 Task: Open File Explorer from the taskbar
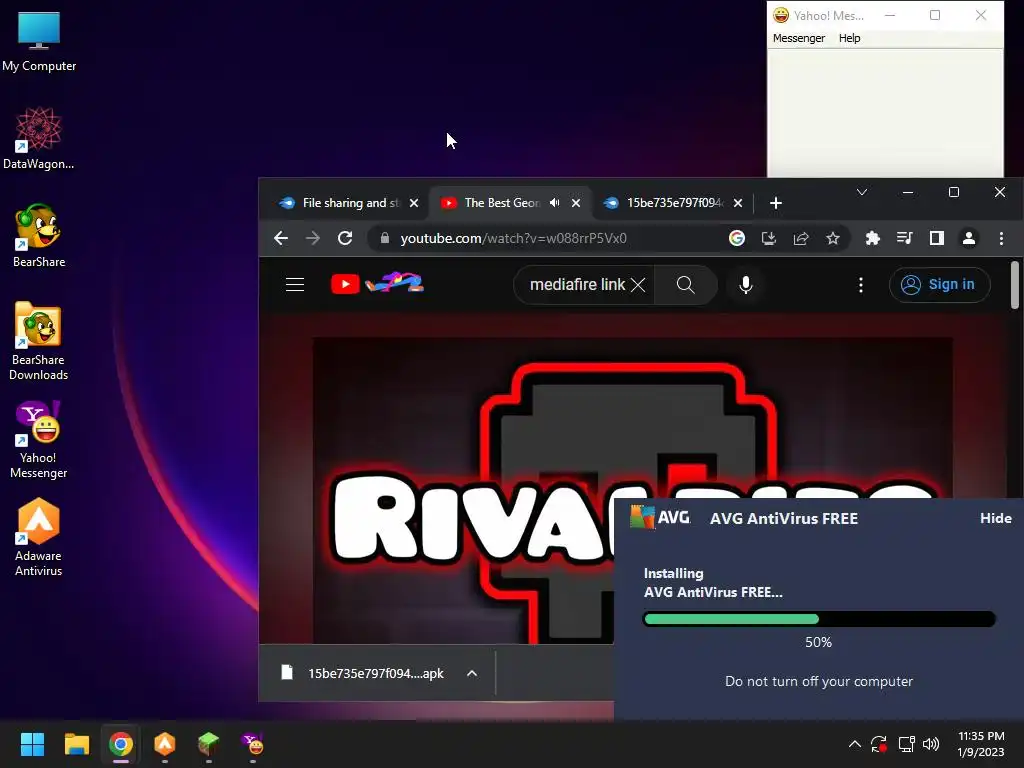(76, 744)
